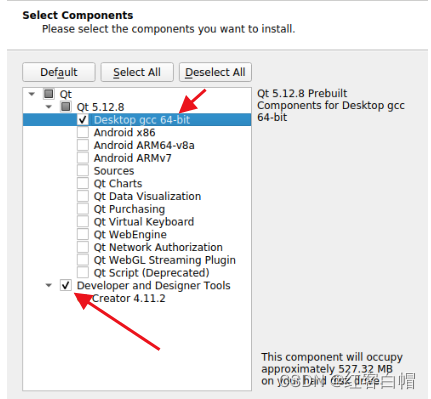Screen dimensions: 431x399
Task: Collapse the Developer and Designer Tools branch
Action: [x=49, y=285]
